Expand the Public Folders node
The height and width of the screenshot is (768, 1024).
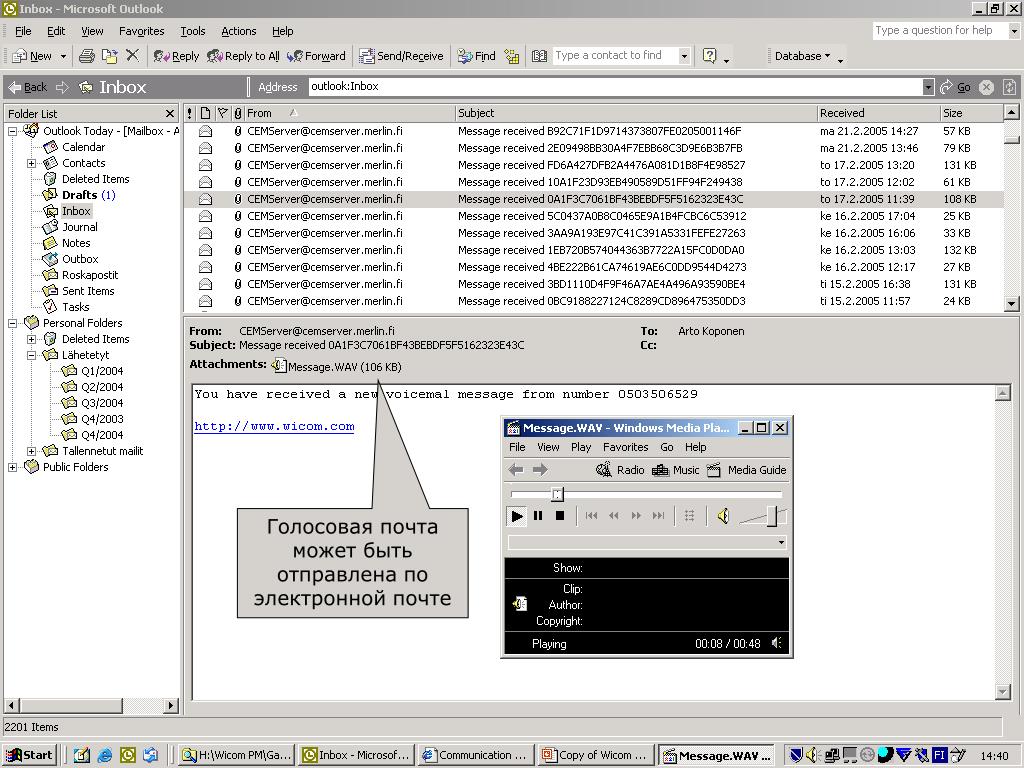(x=12, y=467)
